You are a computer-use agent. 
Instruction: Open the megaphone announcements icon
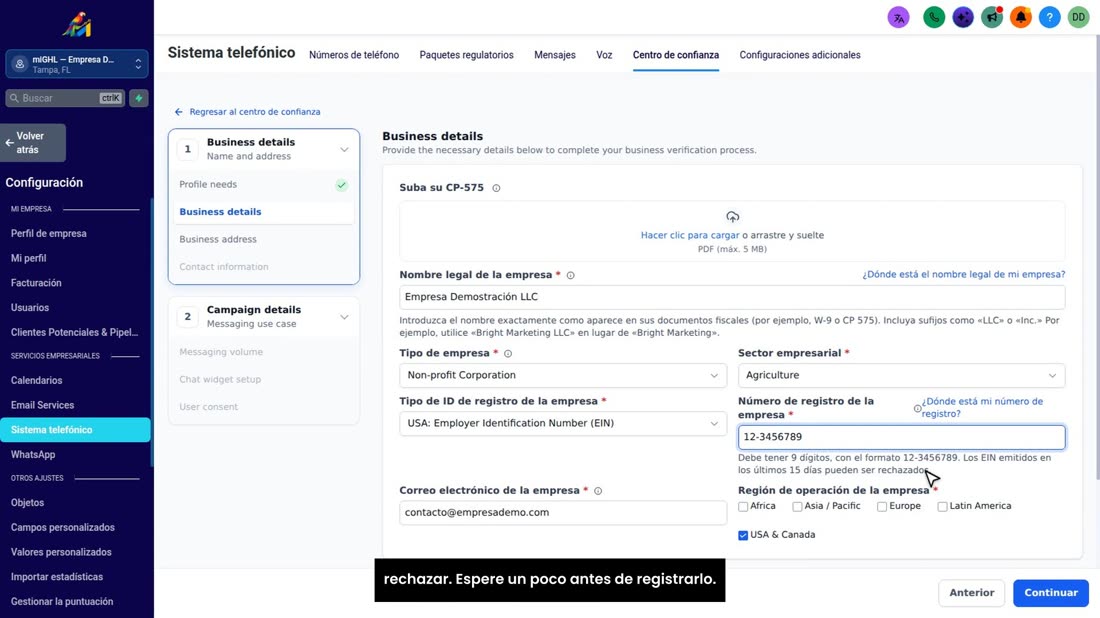(x=992, y=18)
